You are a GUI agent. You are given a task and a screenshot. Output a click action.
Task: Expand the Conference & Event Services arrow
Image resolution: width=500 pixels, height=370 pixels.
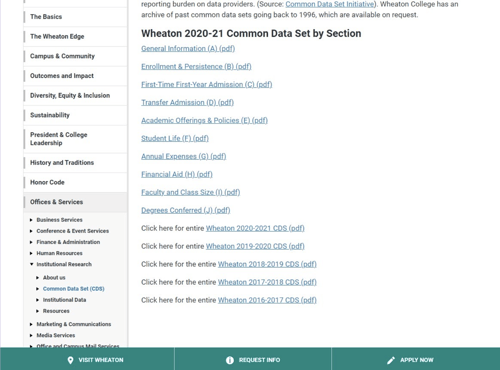click(31, 231)
